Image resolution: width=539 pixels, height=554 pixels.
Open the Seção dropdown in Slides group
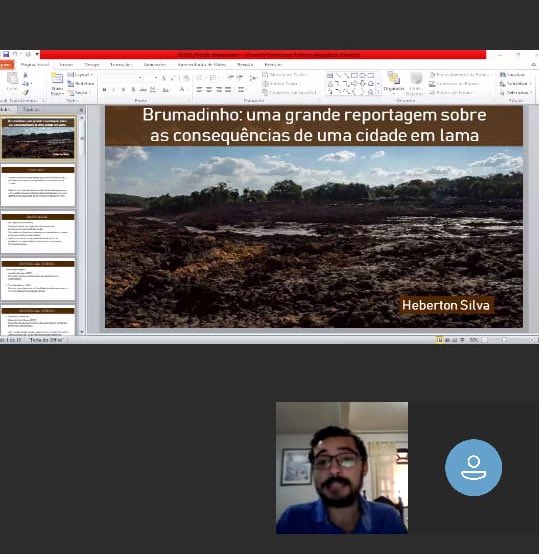79,93
